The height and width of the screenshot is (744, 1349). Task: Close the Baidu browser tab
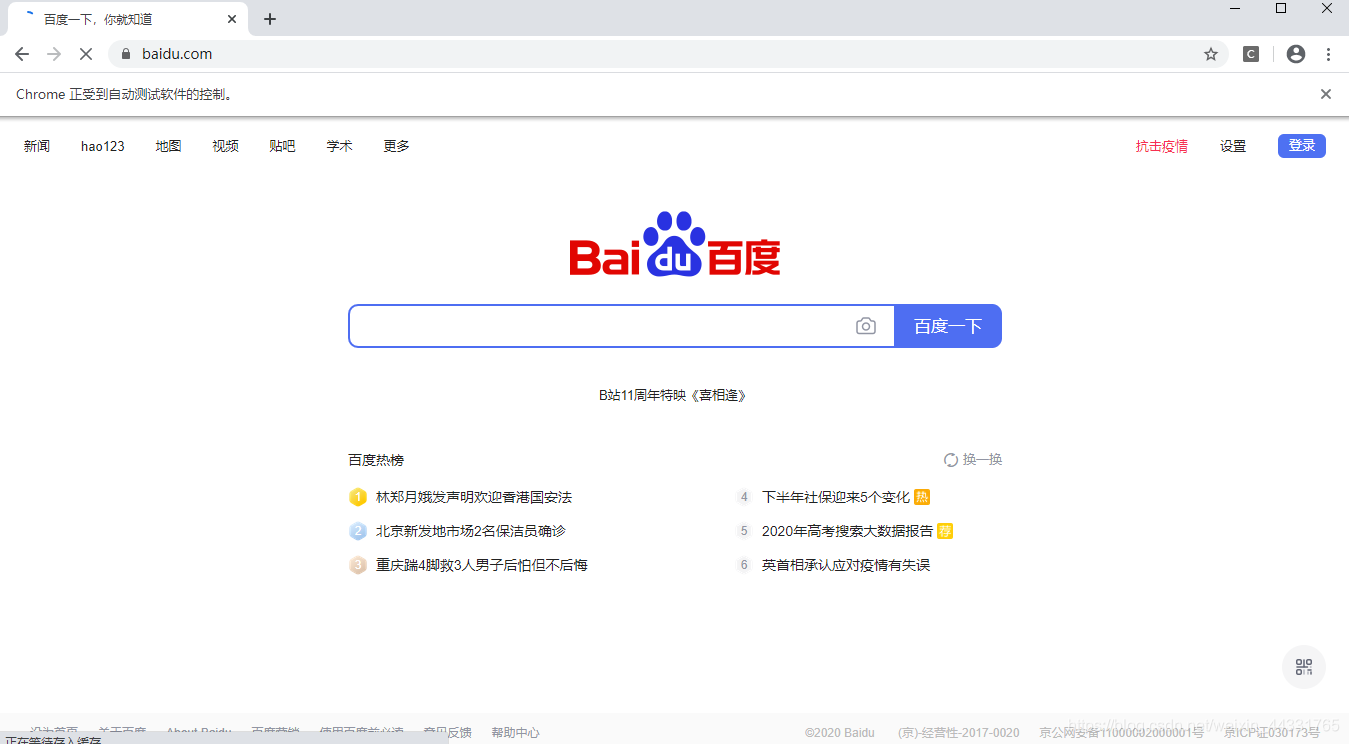point(232,19)
